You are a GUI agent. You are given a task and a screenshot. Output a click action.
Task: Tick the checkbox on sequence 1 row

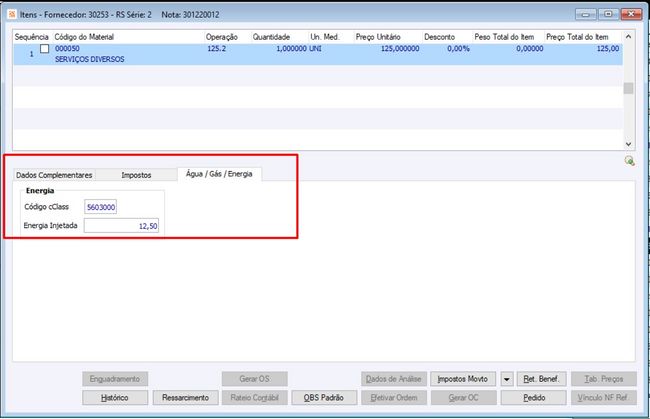click(44, 49)
